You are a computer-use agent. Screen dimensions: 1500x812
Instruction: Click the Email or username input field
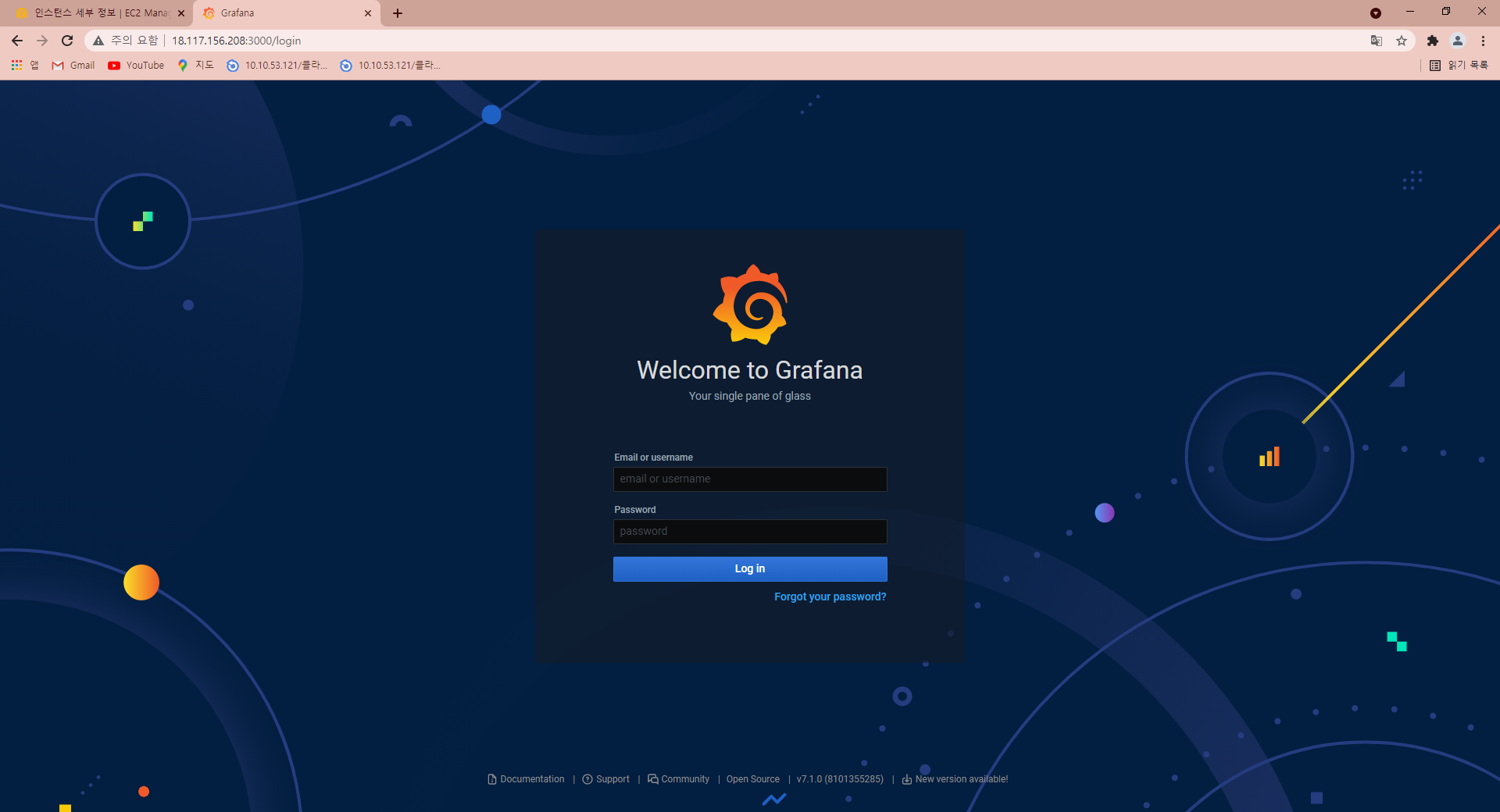750,479
